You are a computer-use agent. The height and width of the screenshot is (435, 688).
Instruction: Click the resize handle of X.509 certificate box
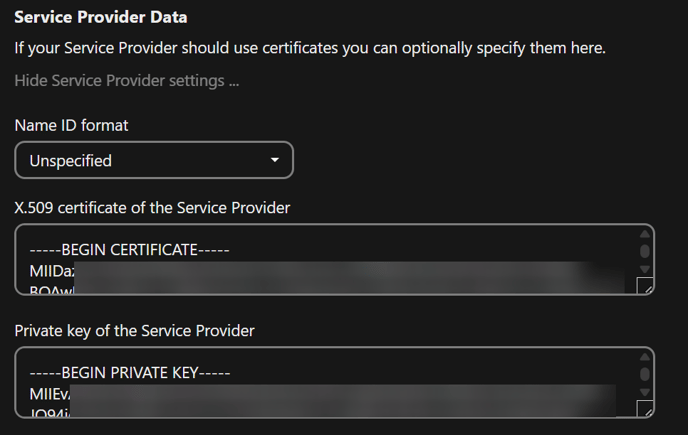click(x=645, y=286)
